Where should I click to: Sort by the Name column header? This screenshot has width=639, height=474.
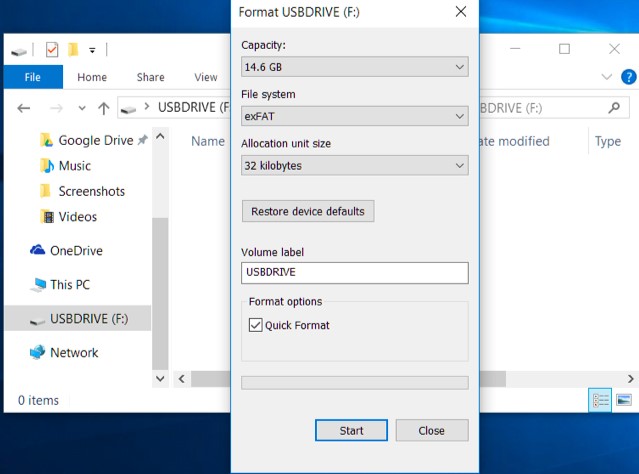[208, 141]
